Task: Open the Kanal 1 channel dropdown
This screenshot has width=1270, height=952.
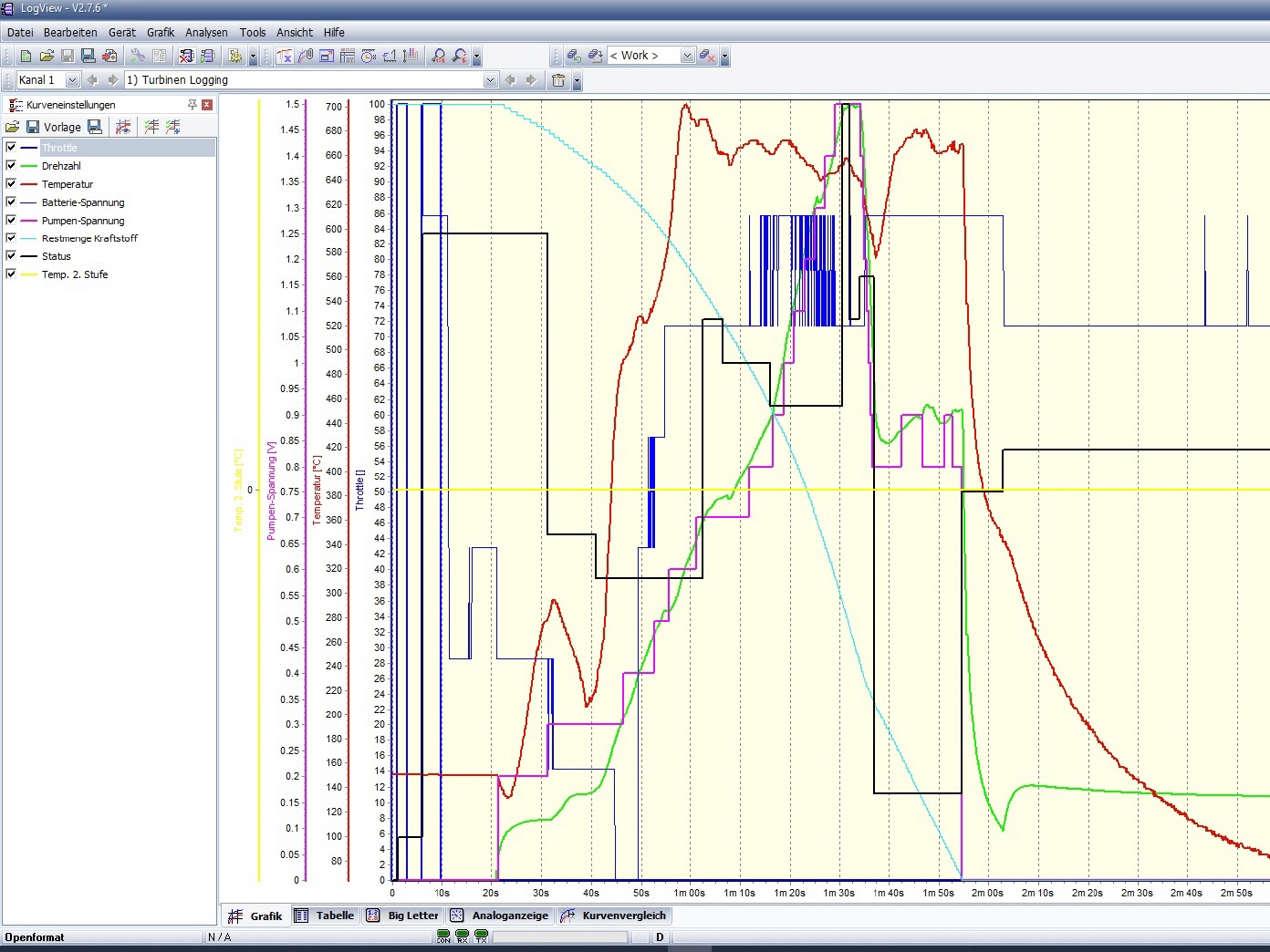Action: 72,80
